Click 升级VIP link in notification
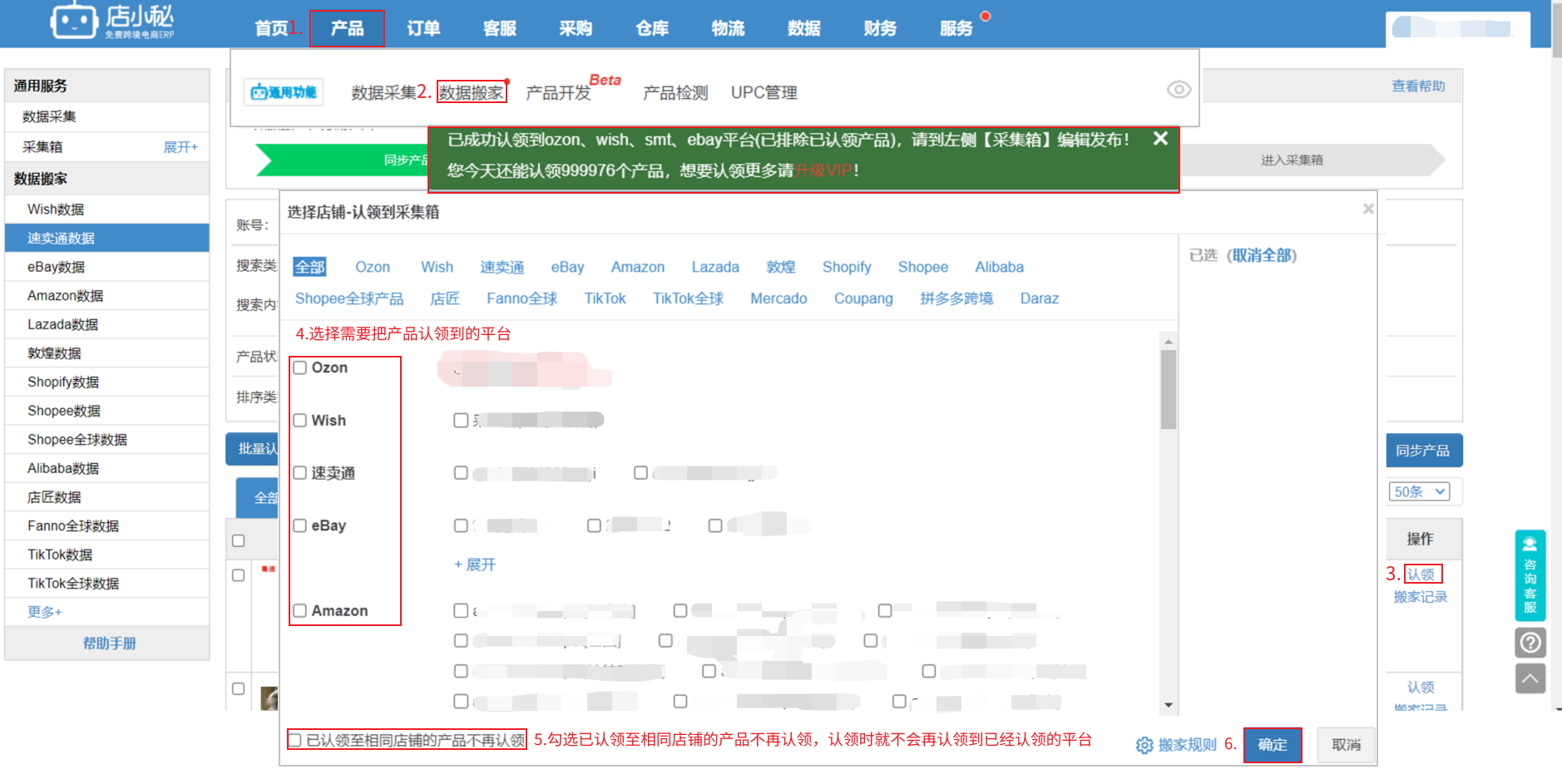This screenshot has width=1562, height=784. (x=823, y=170)
